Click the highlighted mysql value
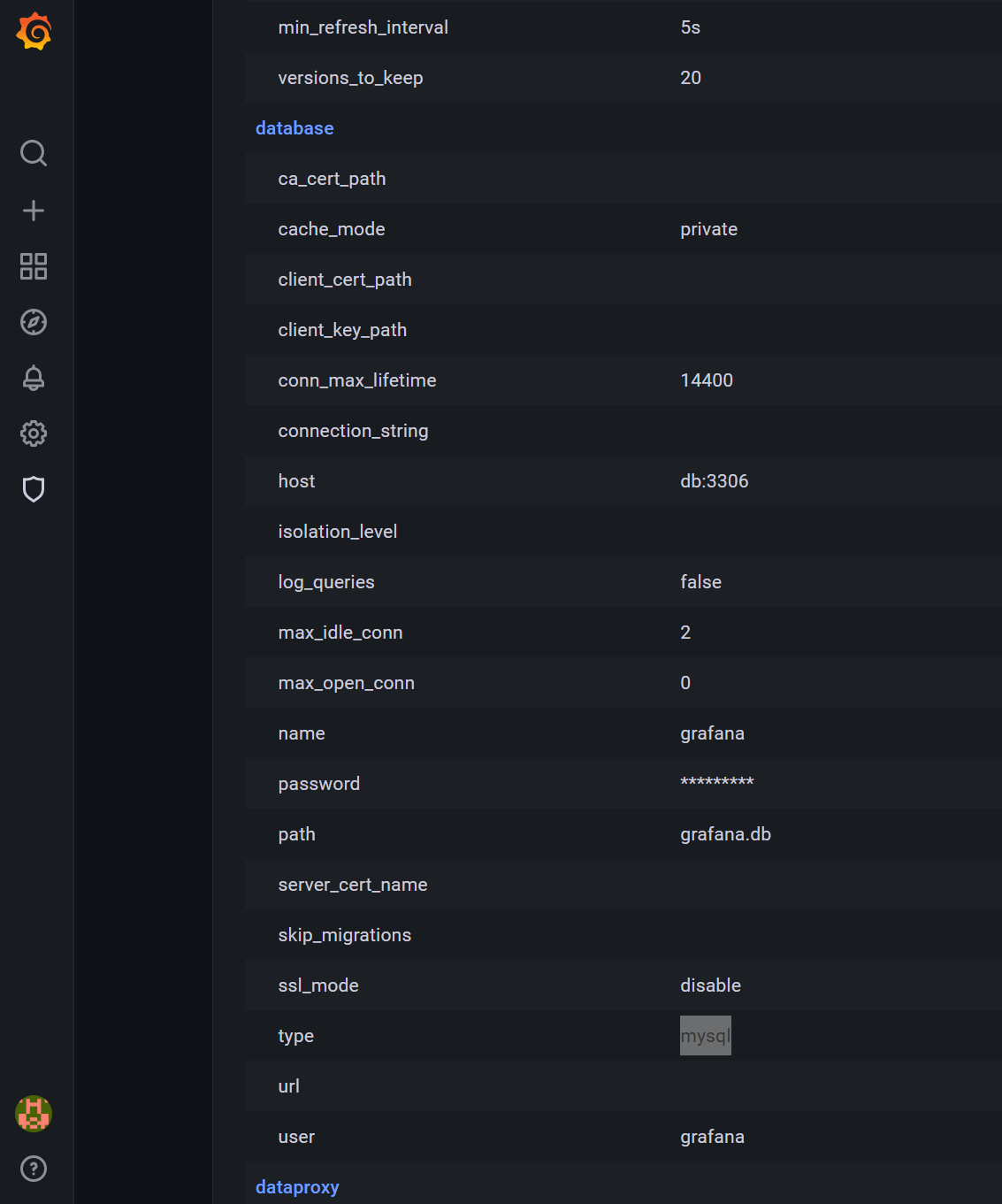The image size is (1002, 1204). tap(706, 1036)
